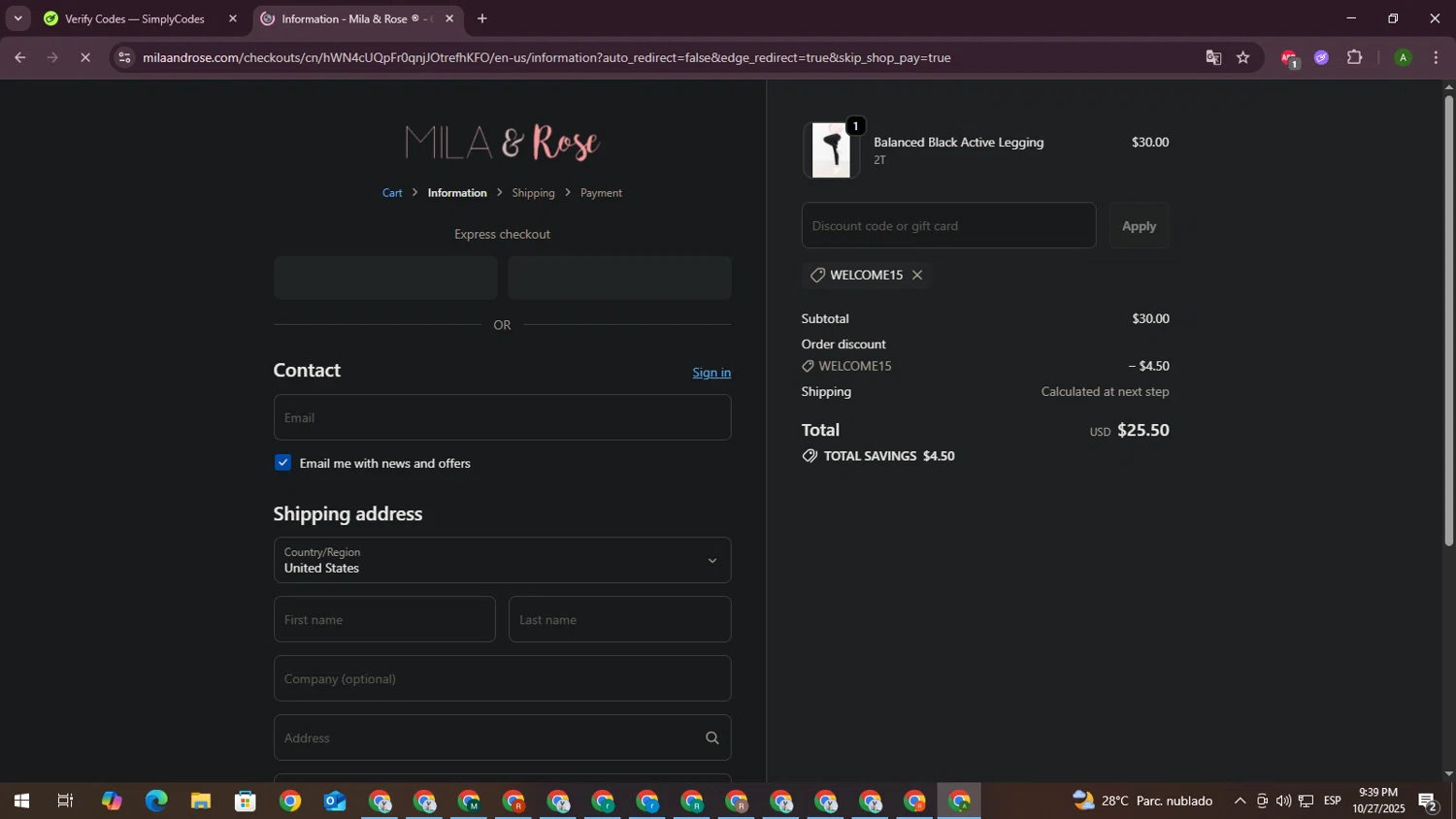Open Task View on taskbar

pos(65,801)
